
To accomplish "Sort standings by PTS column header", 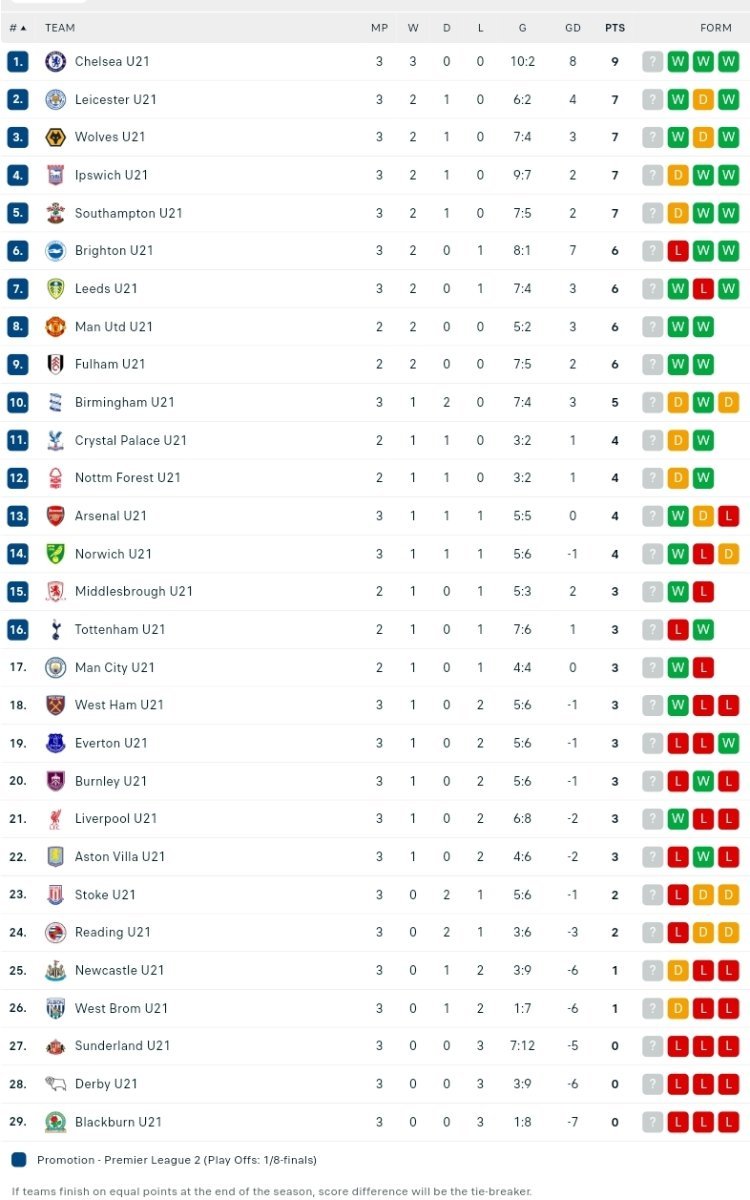I will [615, 28].
